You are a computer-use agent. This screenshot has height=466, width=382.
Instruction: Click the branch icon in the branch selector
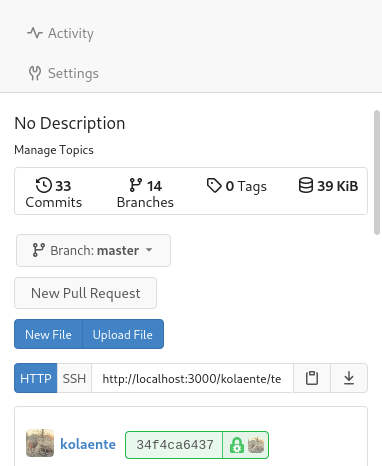38,250
